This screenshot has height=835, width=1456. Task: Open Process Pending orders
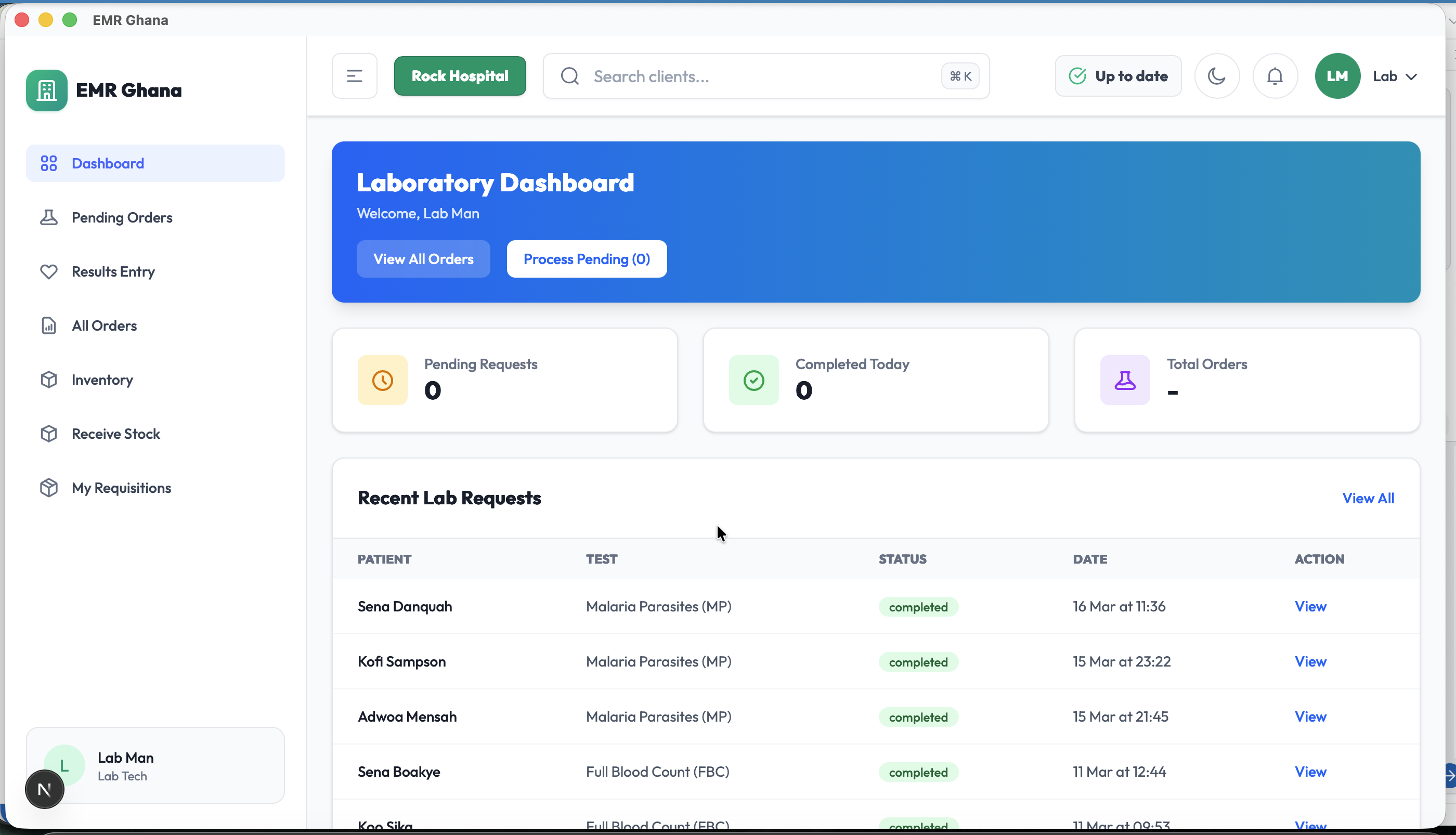point(587,258)
